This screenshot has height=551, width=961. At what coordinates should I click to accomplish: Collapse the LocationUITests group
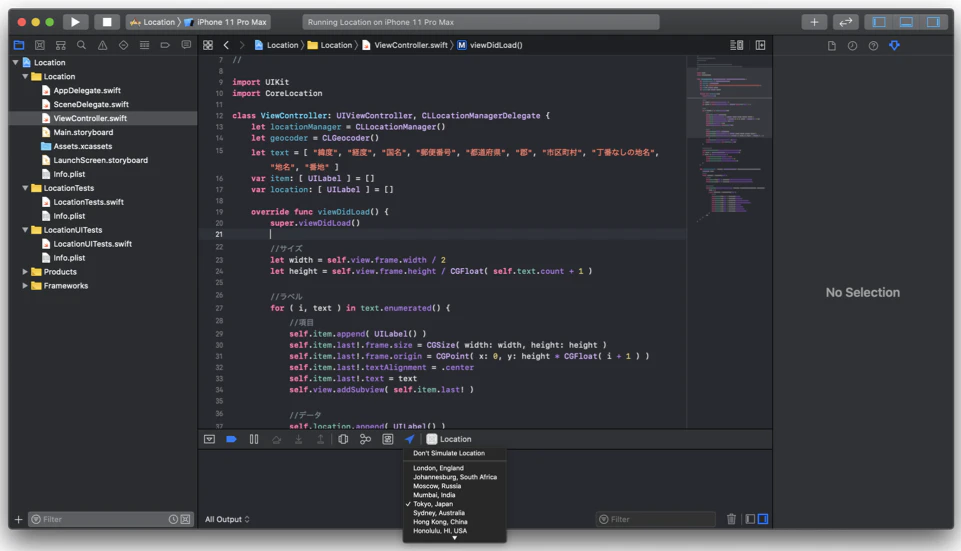point(25,230)
